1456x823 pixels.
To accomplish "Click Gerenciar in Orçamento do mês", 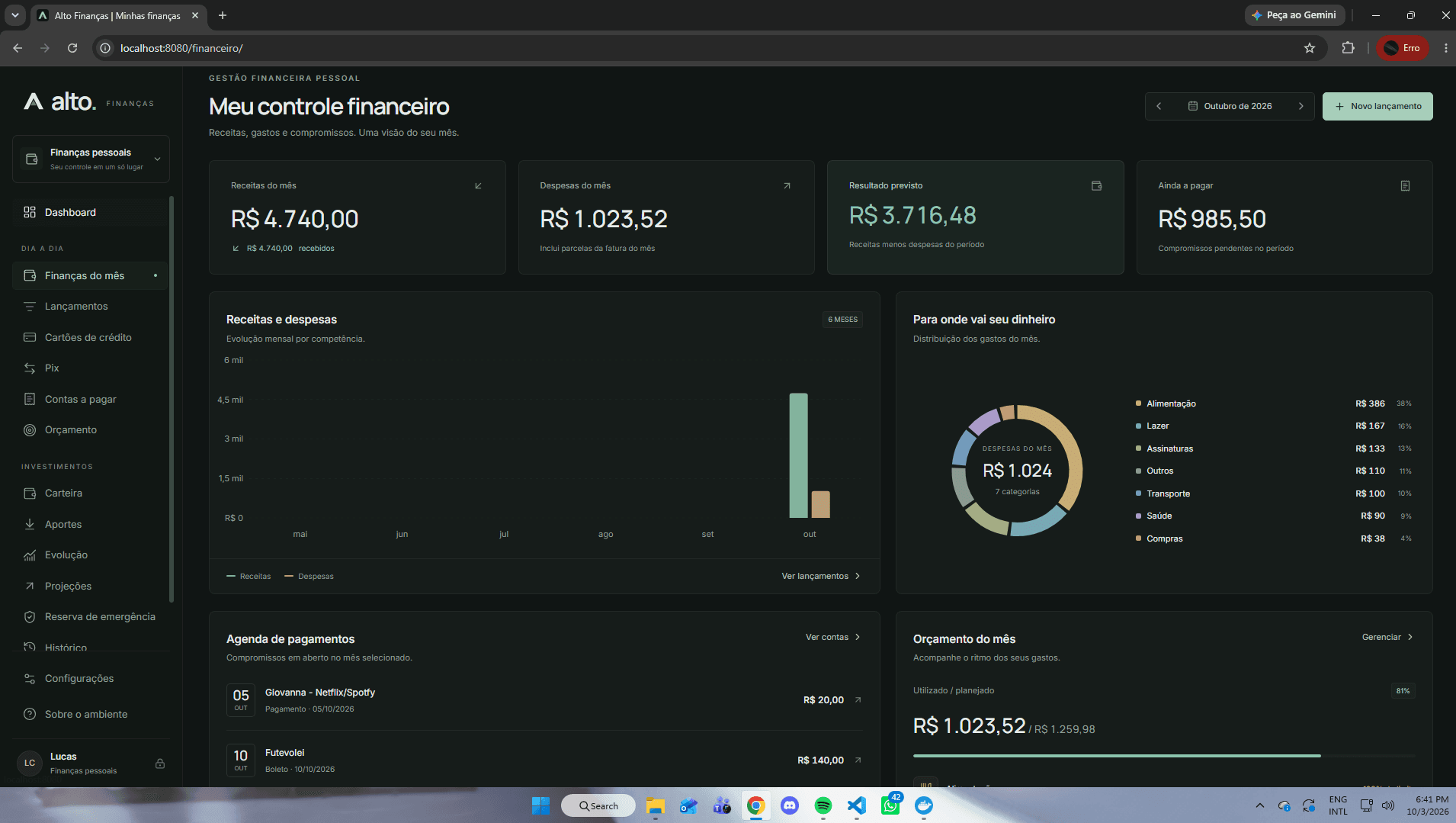I will 1387,637.
